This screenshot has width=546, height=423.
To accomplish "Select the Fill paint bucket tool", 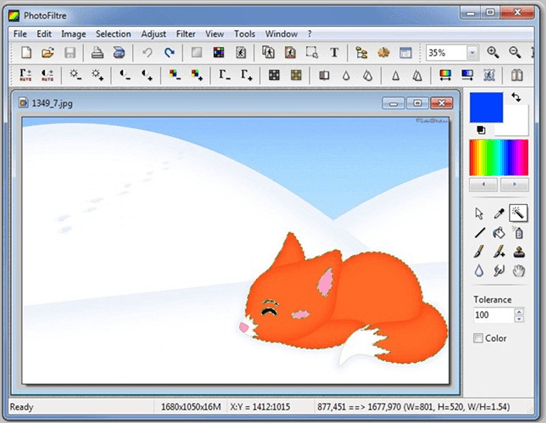I will tap(499, 233).
